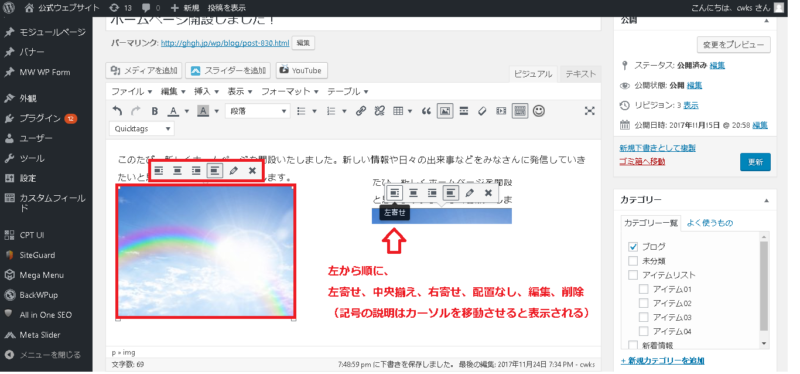Open プラグイン in the sidebar

[40, 118]
